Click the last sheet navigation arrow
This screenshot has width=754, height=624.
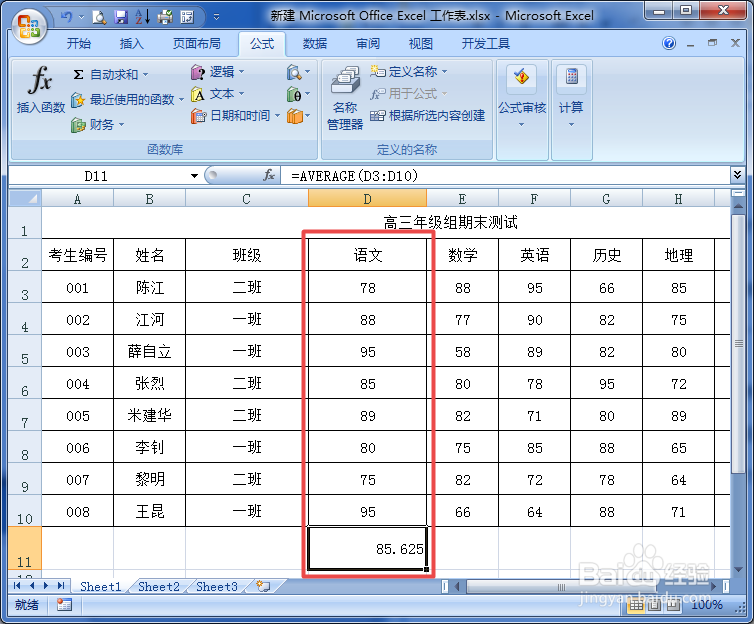tap(61, 586)
